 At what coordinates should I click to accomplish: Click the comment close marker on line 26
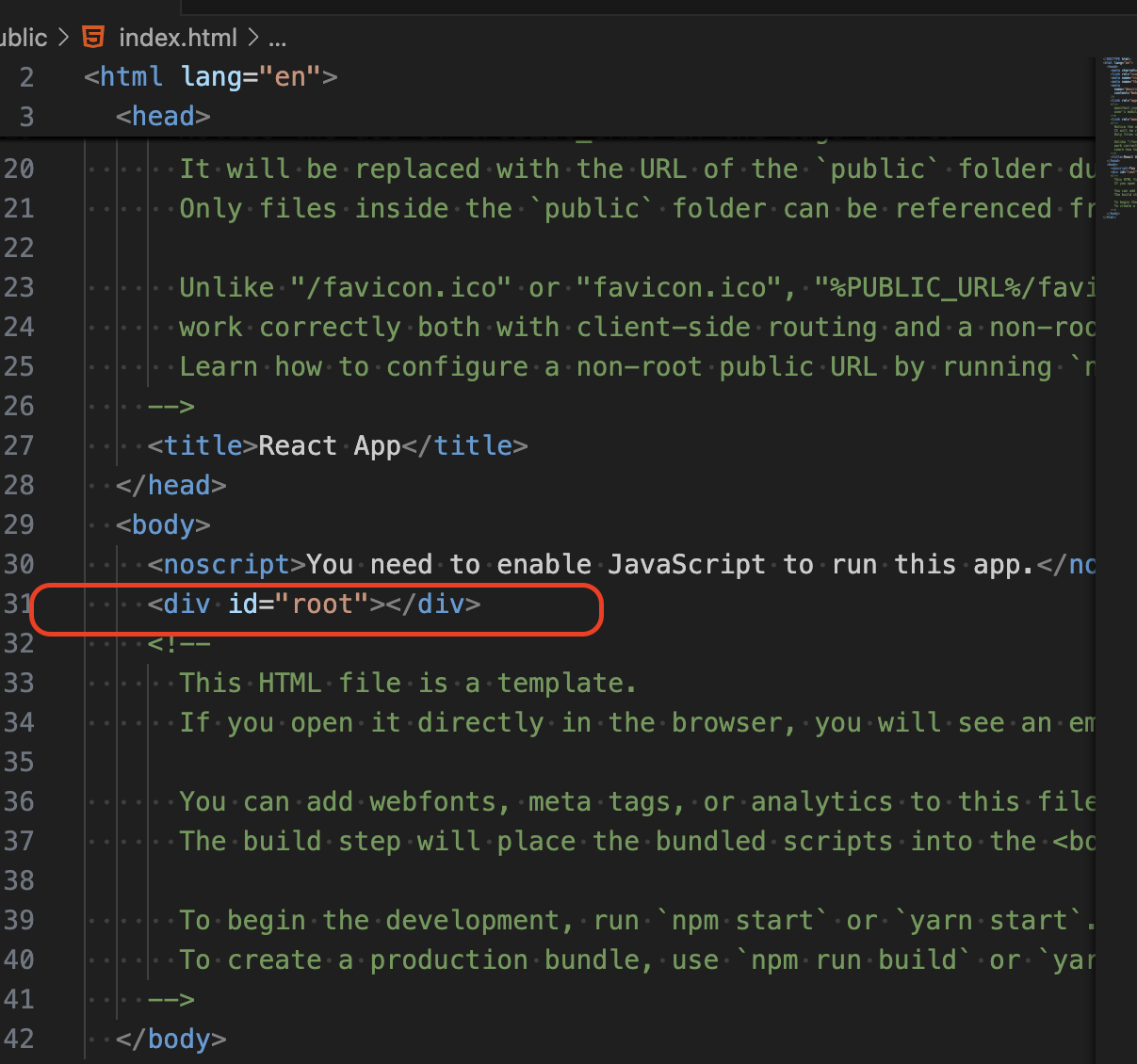point(171,406)
